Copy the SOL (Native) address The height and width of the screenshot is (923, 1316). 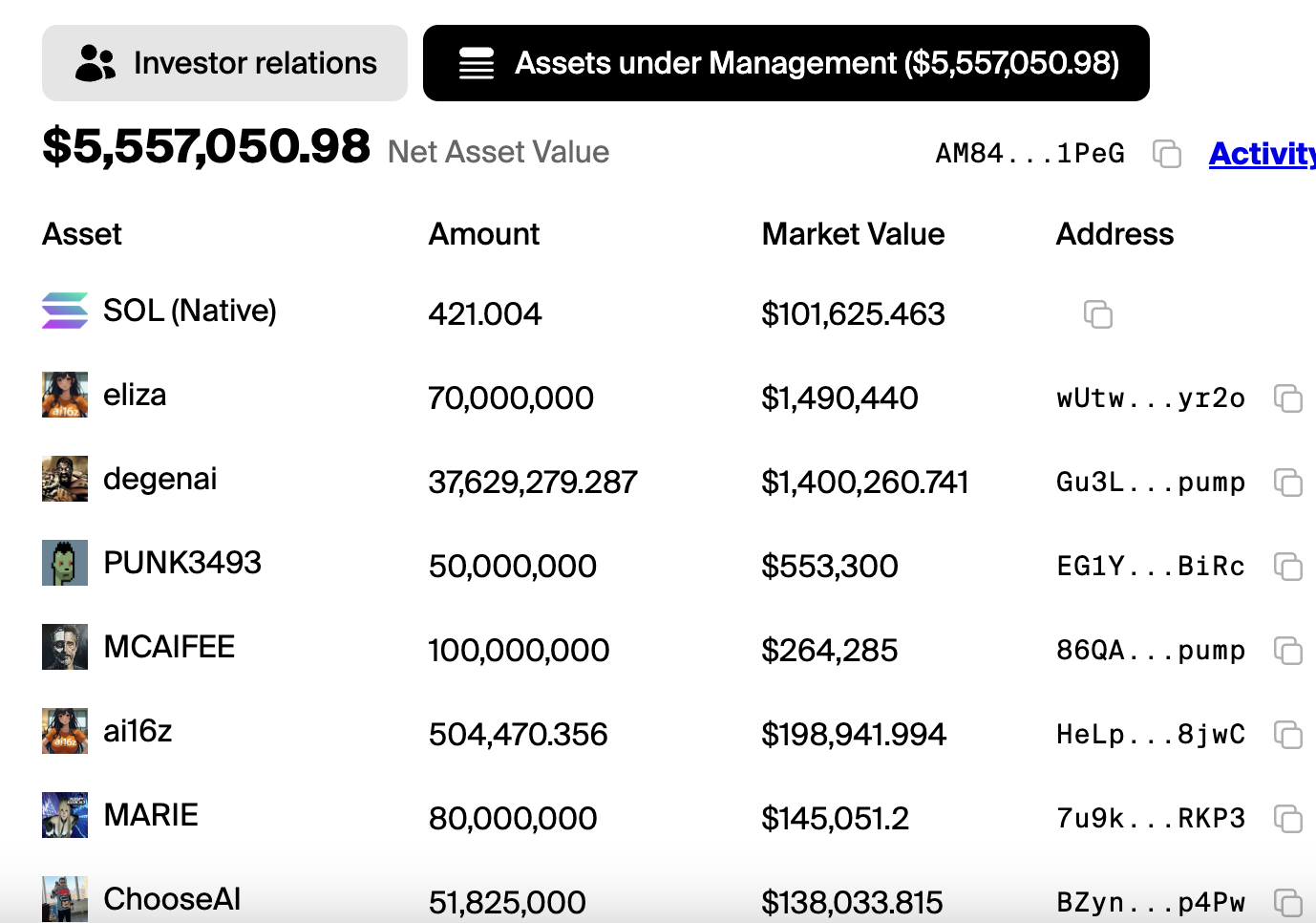click(x=1097, y=314)
